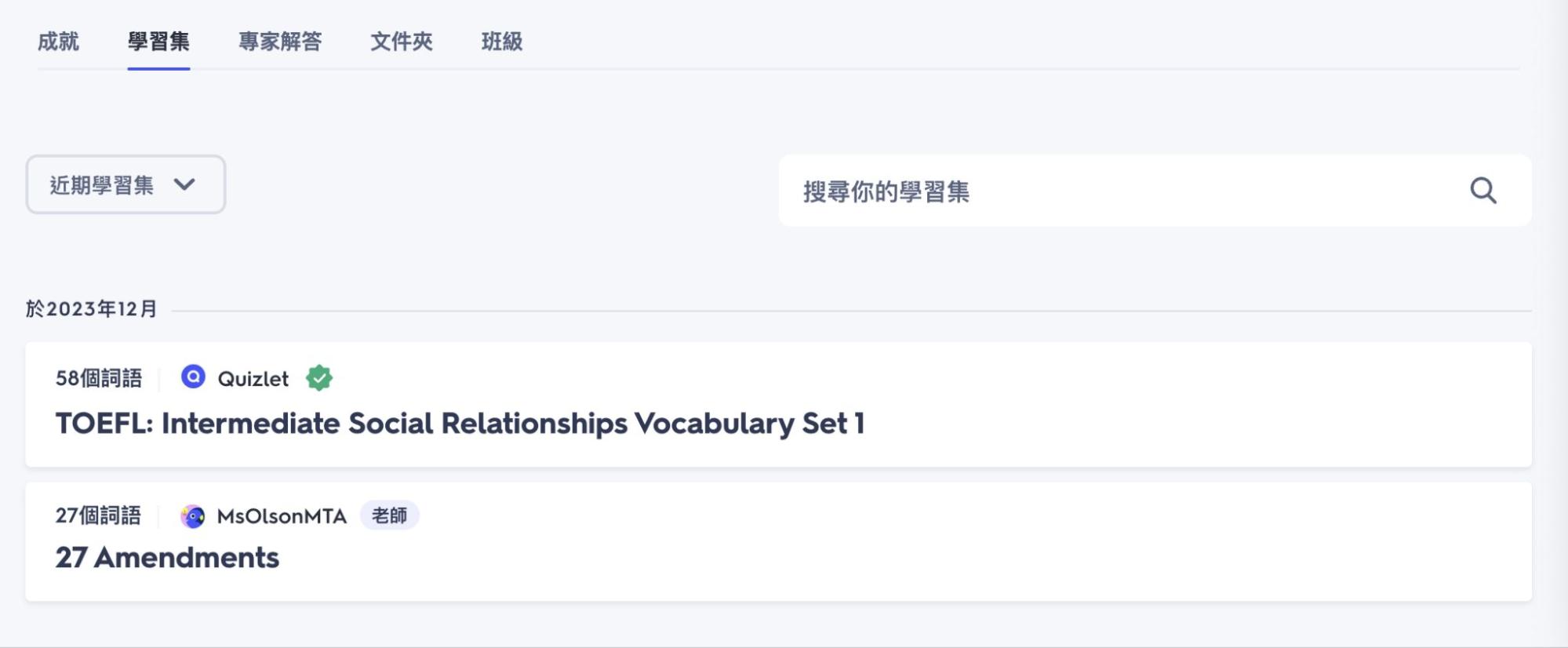Open MsOlsonMTA's profile avatar
This screenshot has width=1568, height=648.
tap(192, 515)
